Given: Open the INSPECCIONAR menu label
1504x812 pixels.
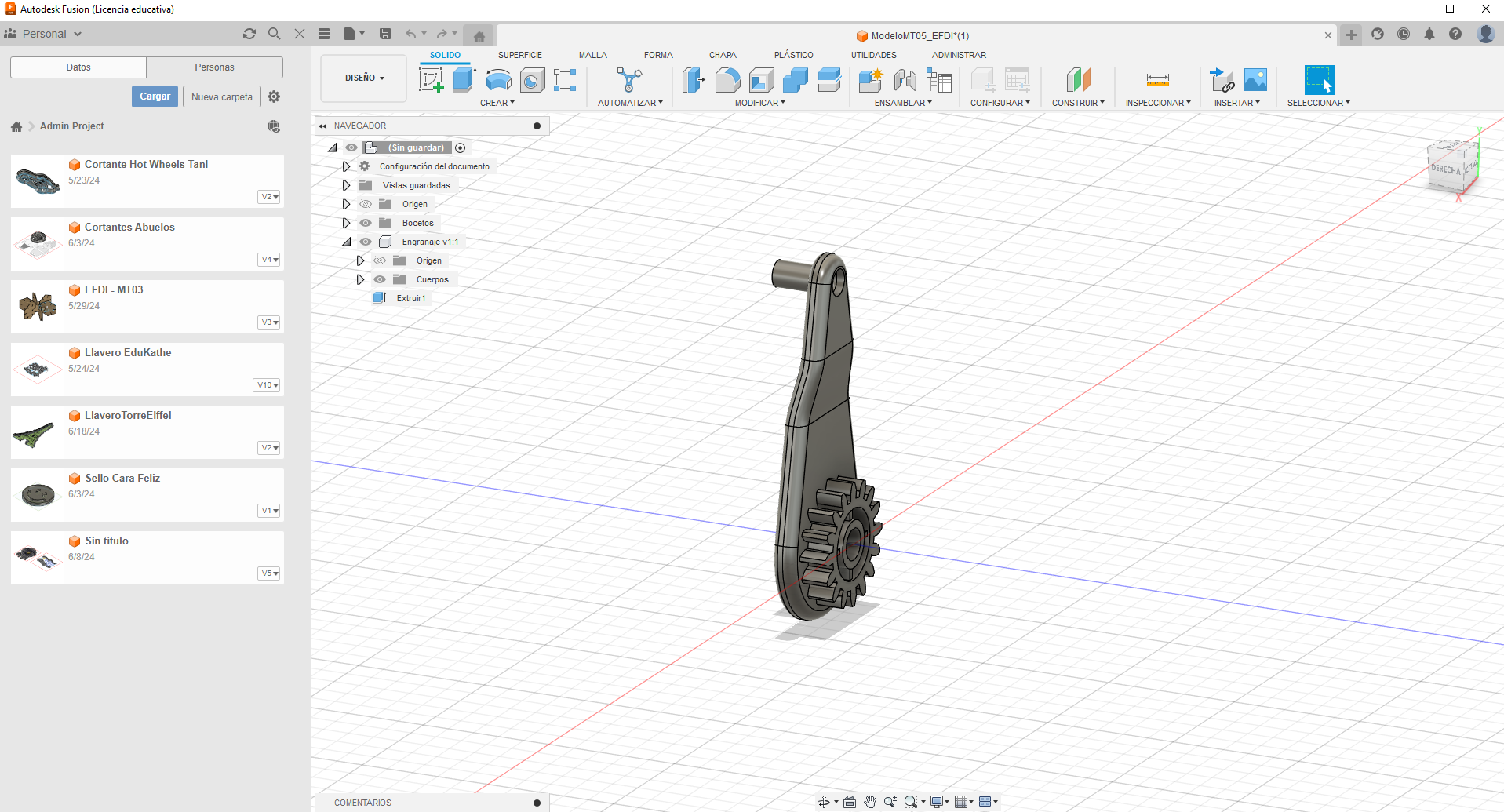Looking at the screenshot, I should click(1158, 103).
